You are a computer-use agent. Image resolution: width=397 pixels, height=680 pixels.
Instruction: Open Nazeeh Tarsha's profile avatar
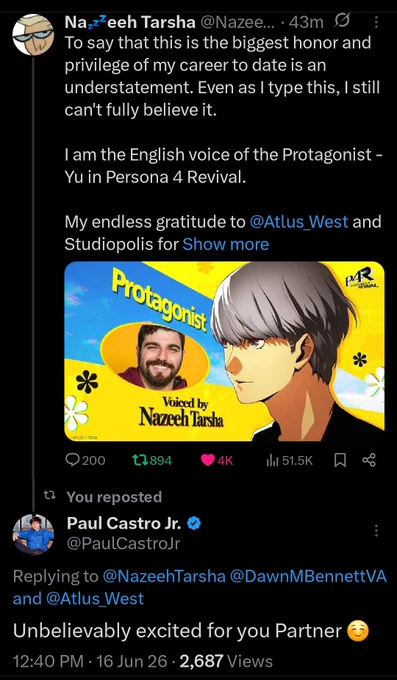(x=33, y=34)
